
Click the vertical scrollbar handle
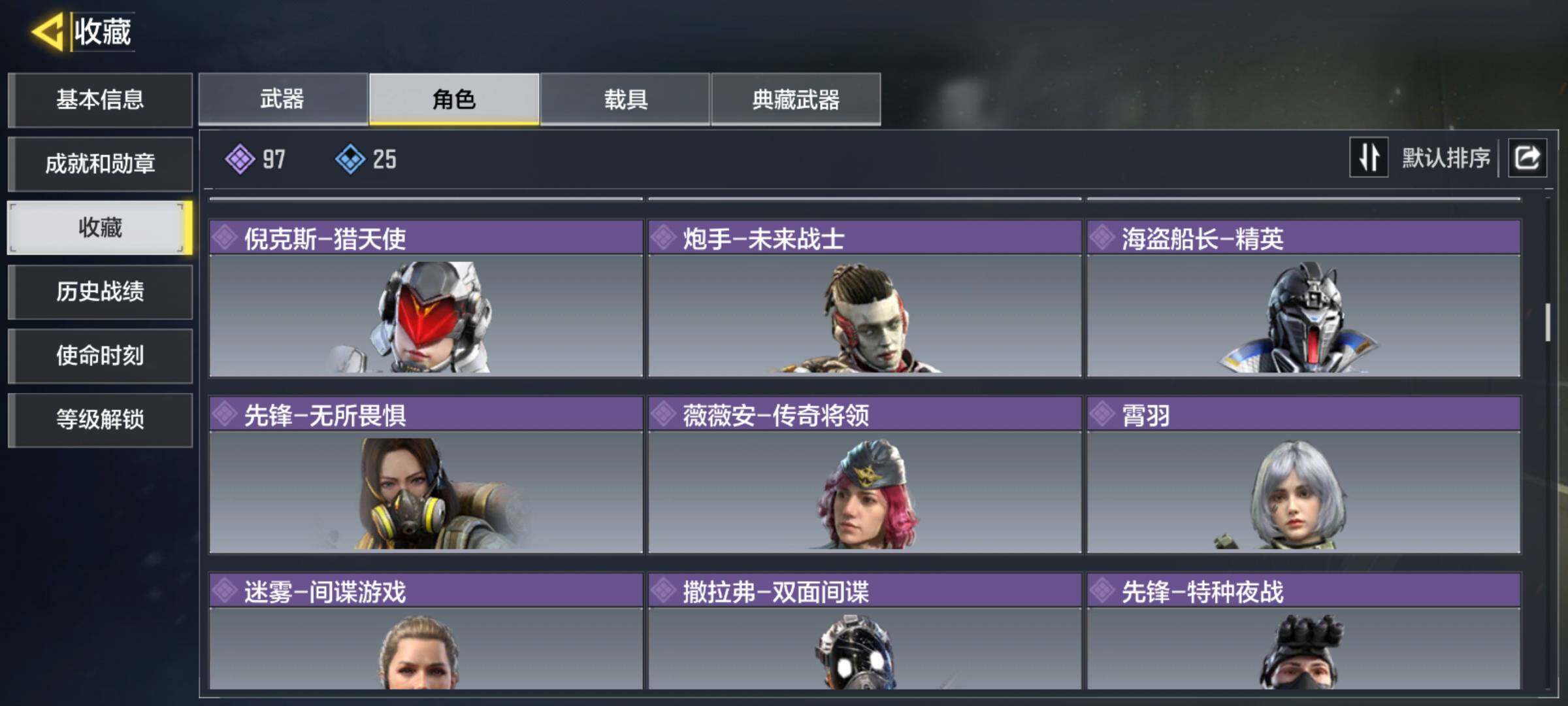[x=1547, y=322]
